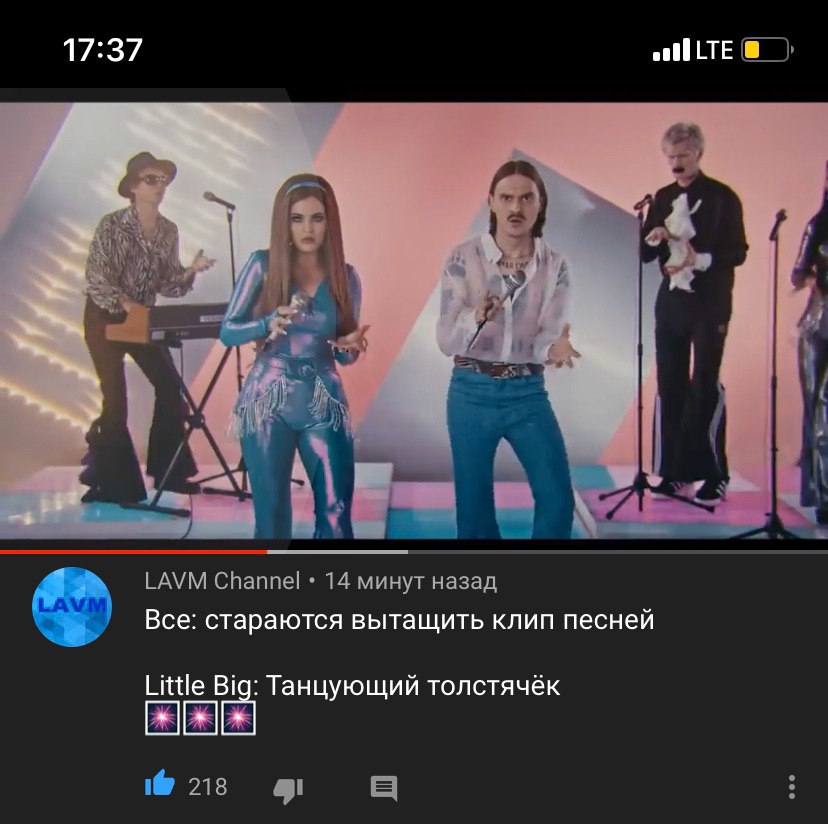Tap the video player frame
The image size is (828, 824).
click(414, 320)
